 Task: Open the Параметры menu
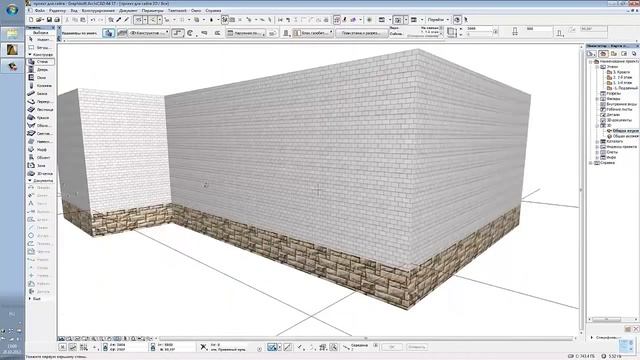tap(153, 11)
